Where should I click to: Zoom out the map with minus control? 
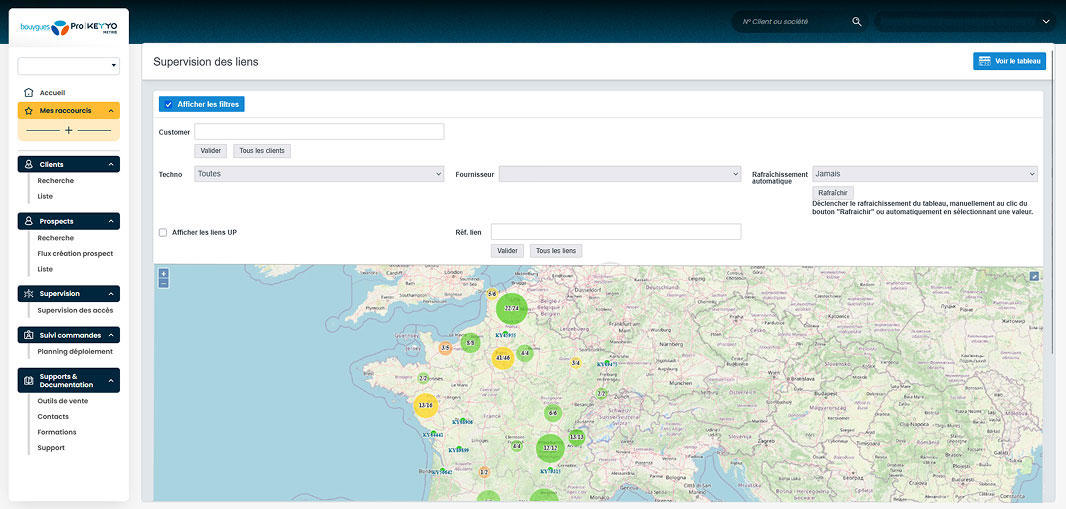click(163, 283)
